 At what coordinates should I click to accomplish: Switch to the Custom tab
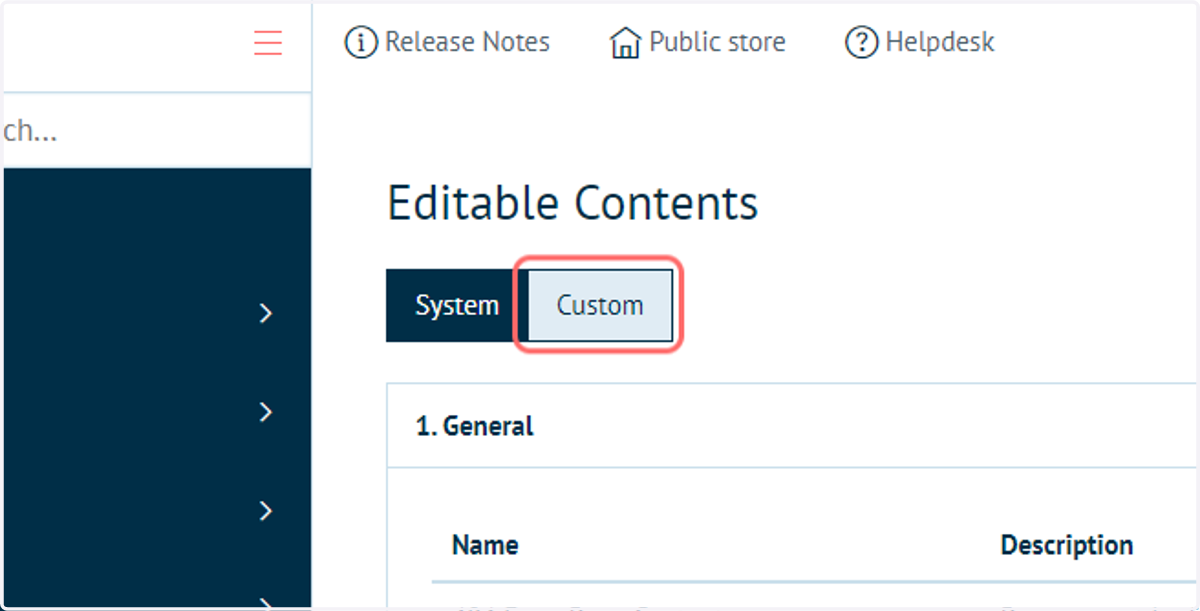tap(600, 305)
